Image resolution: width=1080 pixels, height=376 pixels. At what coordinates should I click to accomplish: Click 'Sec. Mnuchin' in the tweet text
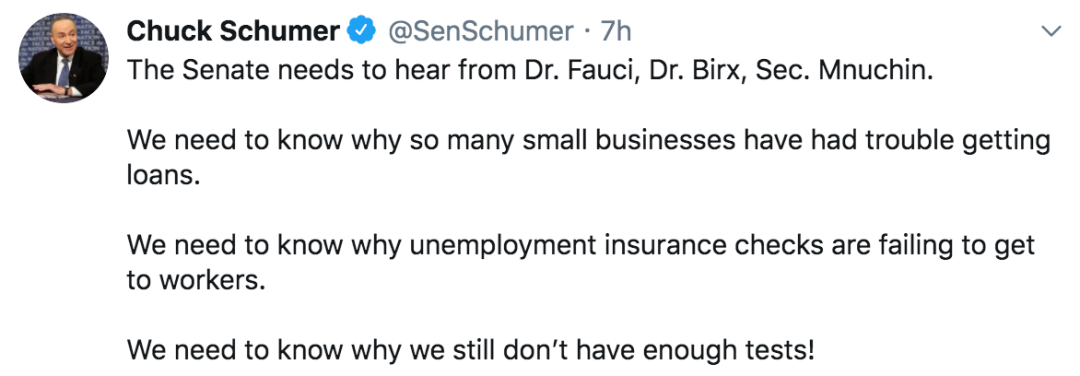(x=845, y=72)
